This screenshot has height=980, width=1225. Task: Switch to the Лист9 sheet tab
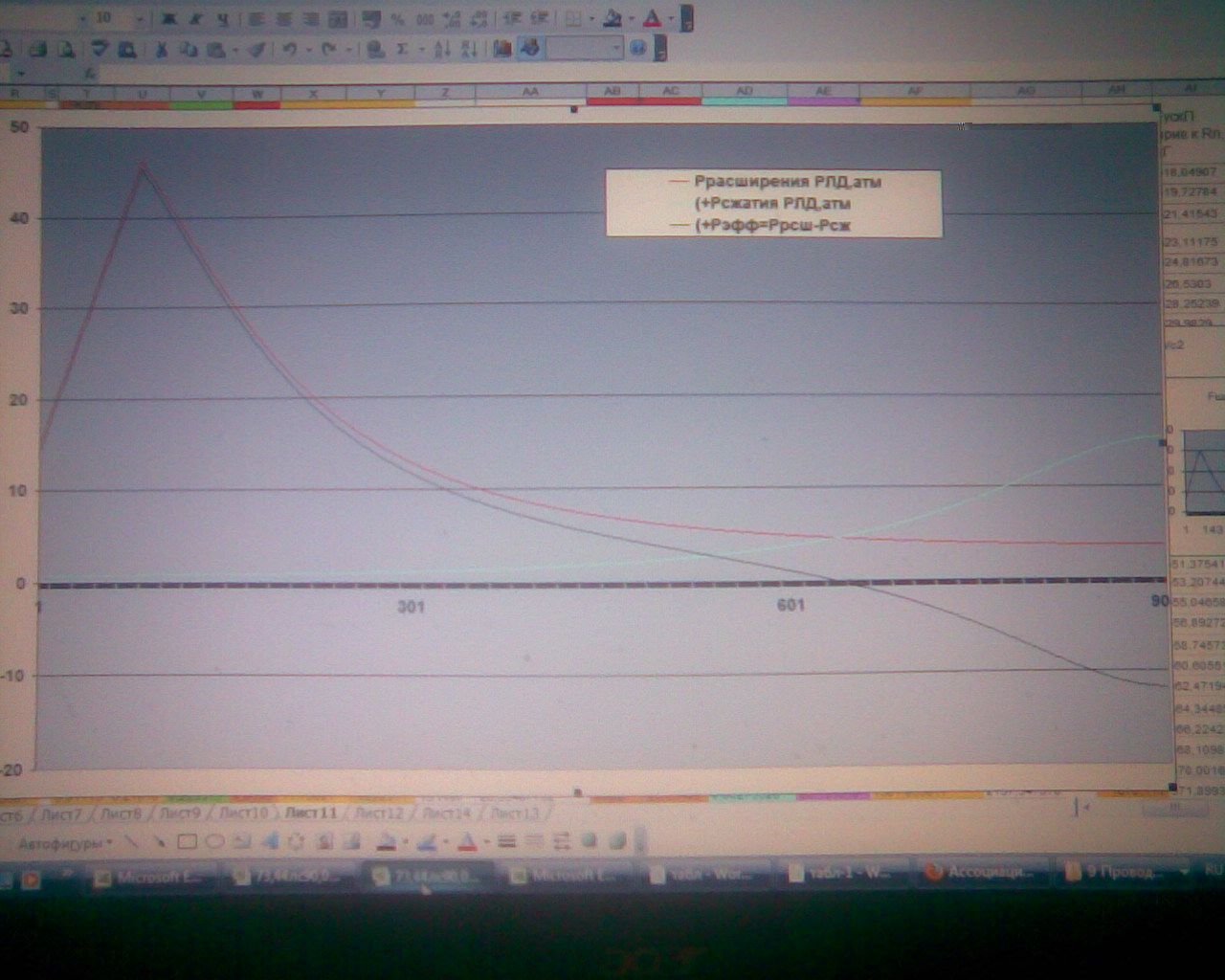pos(181,813)
